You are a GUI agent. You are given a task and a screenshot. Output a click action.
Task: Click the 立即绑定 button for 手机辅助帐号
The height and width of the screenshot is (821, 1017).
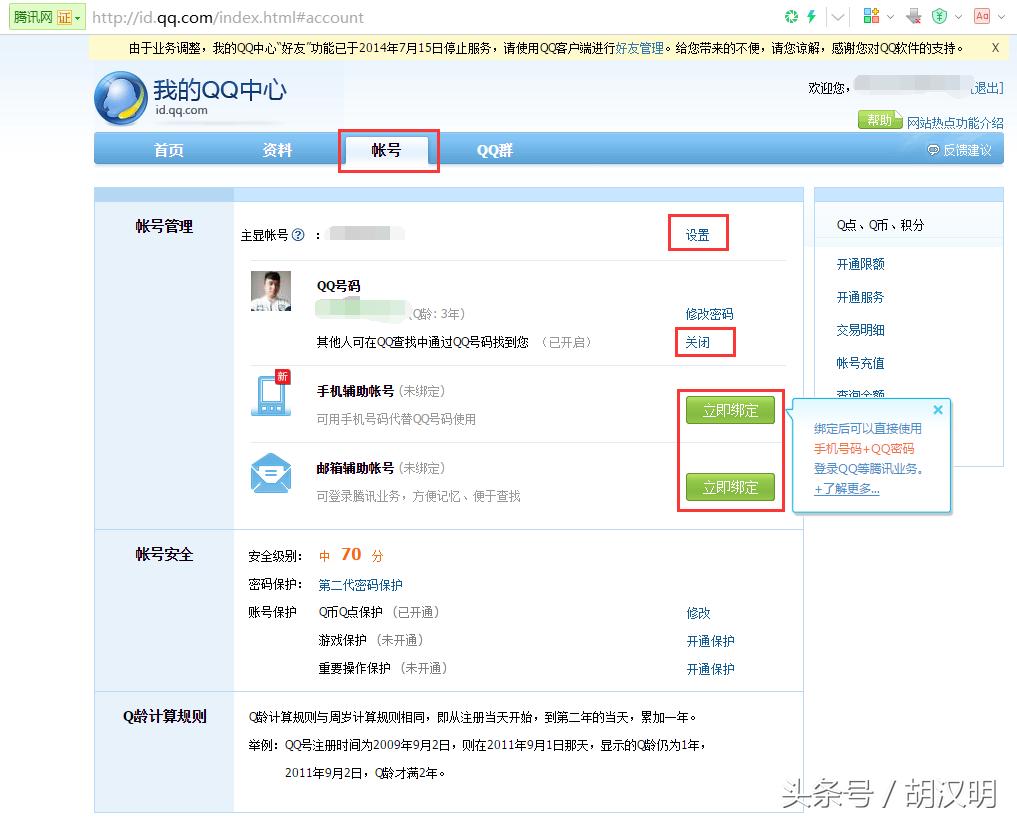[730, 410]
